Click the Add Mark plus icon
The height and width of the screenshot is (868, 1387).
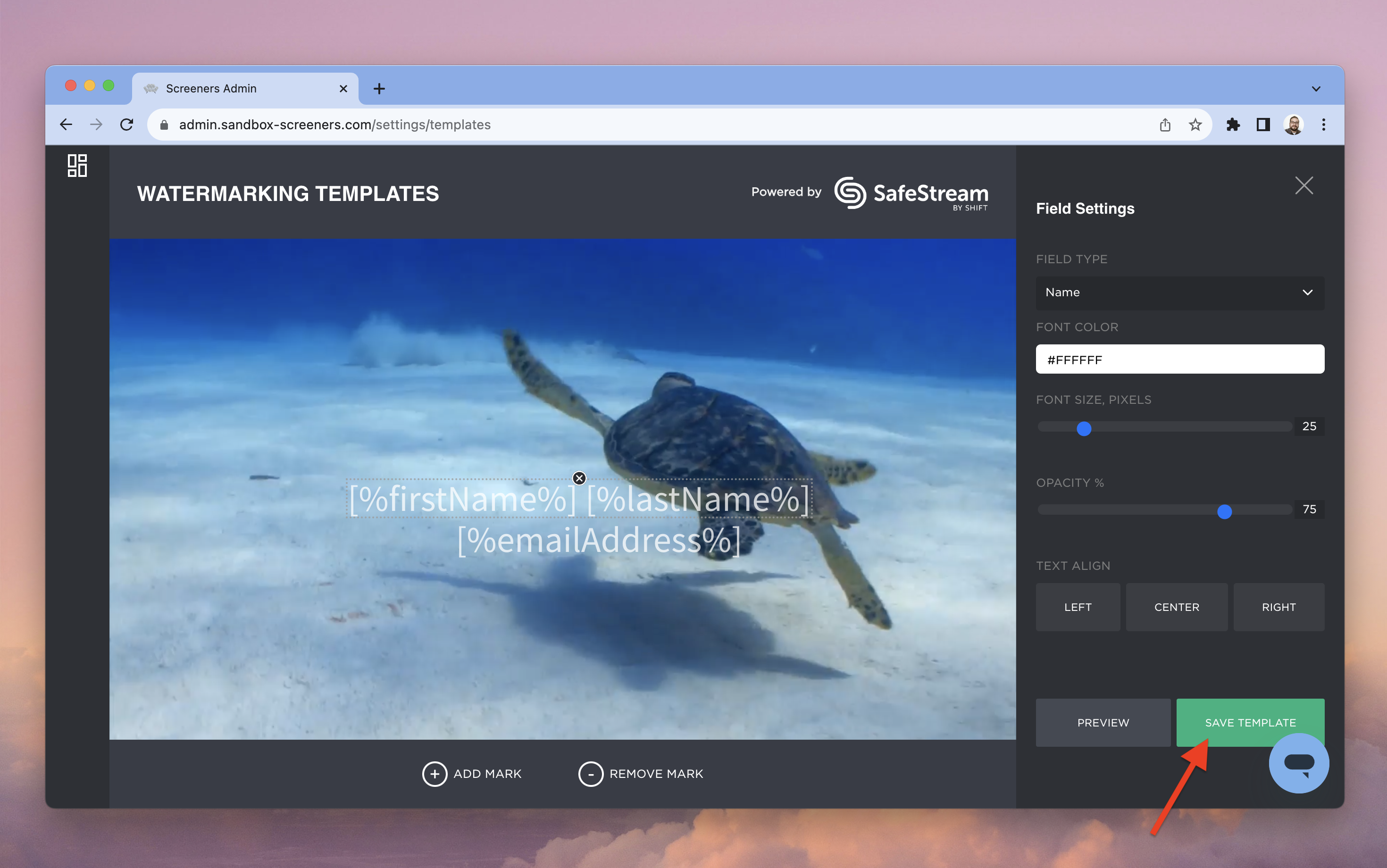tap(434, 774)
